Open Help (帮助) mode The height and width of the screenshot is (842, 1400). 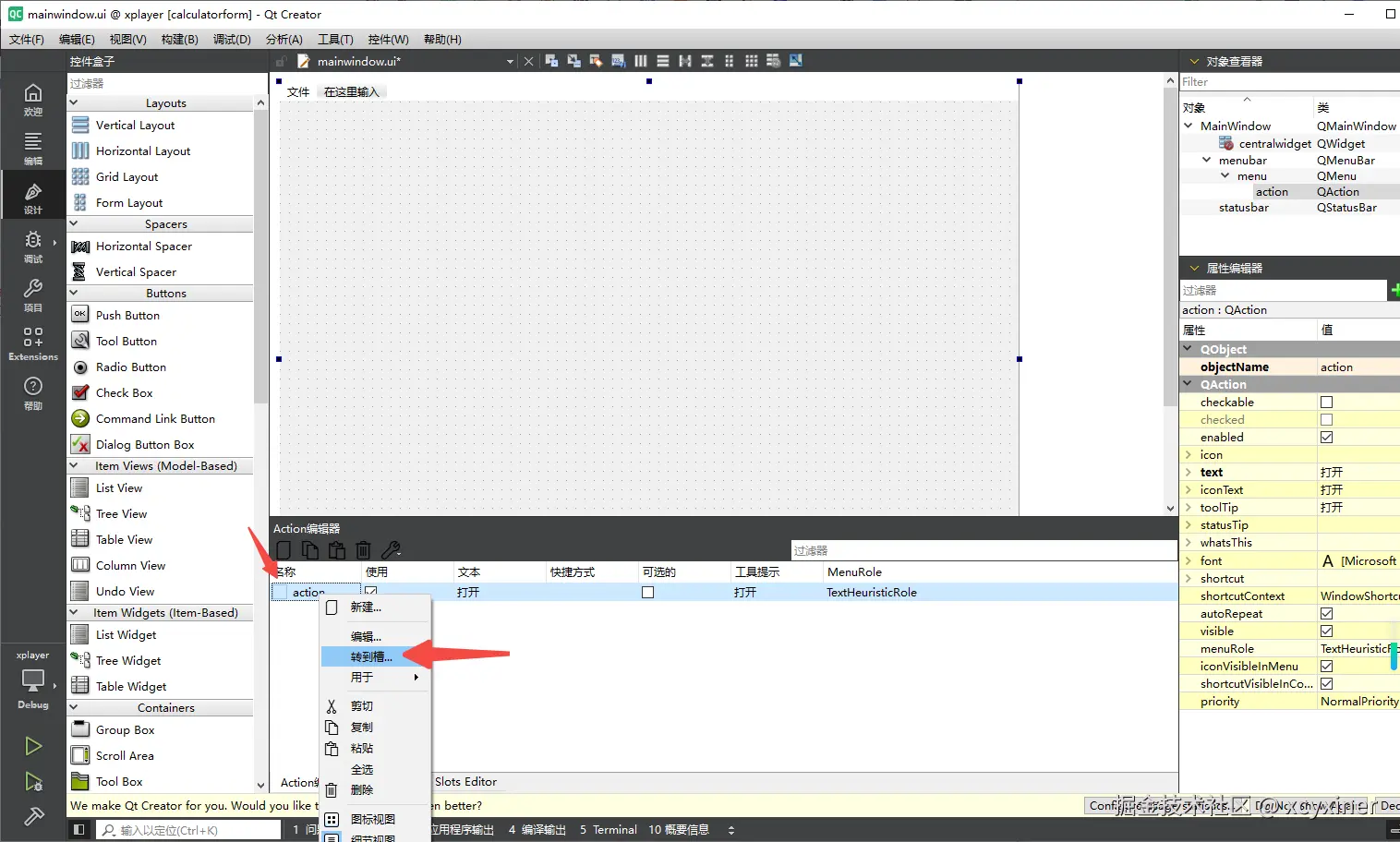[32, 392]
